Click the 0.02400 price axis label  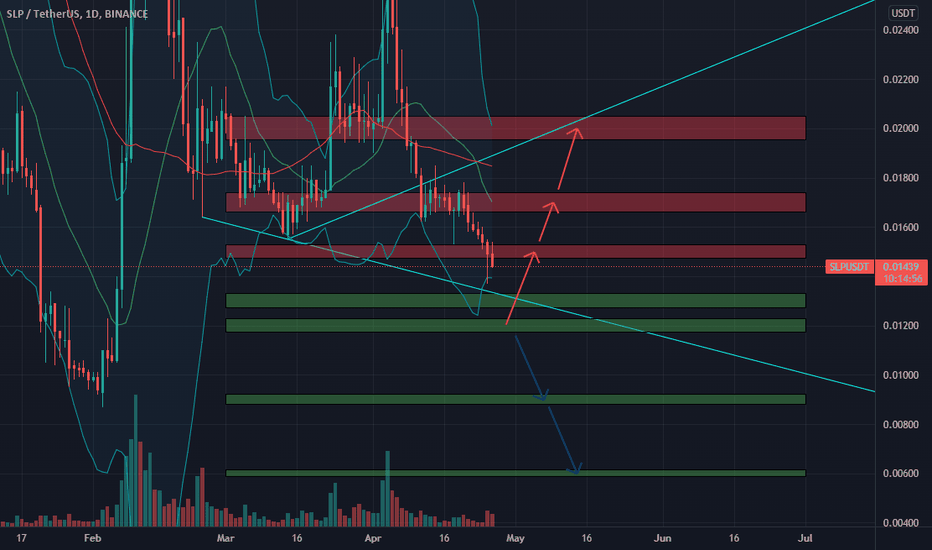click(901, 30)
